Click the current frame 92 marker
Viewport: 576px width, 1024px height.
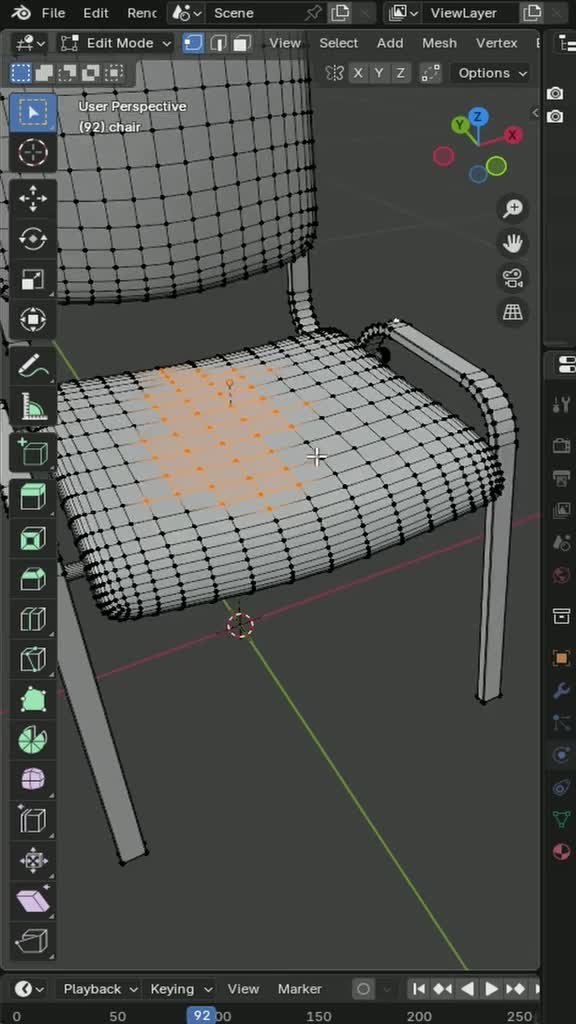click(202, 1016)
